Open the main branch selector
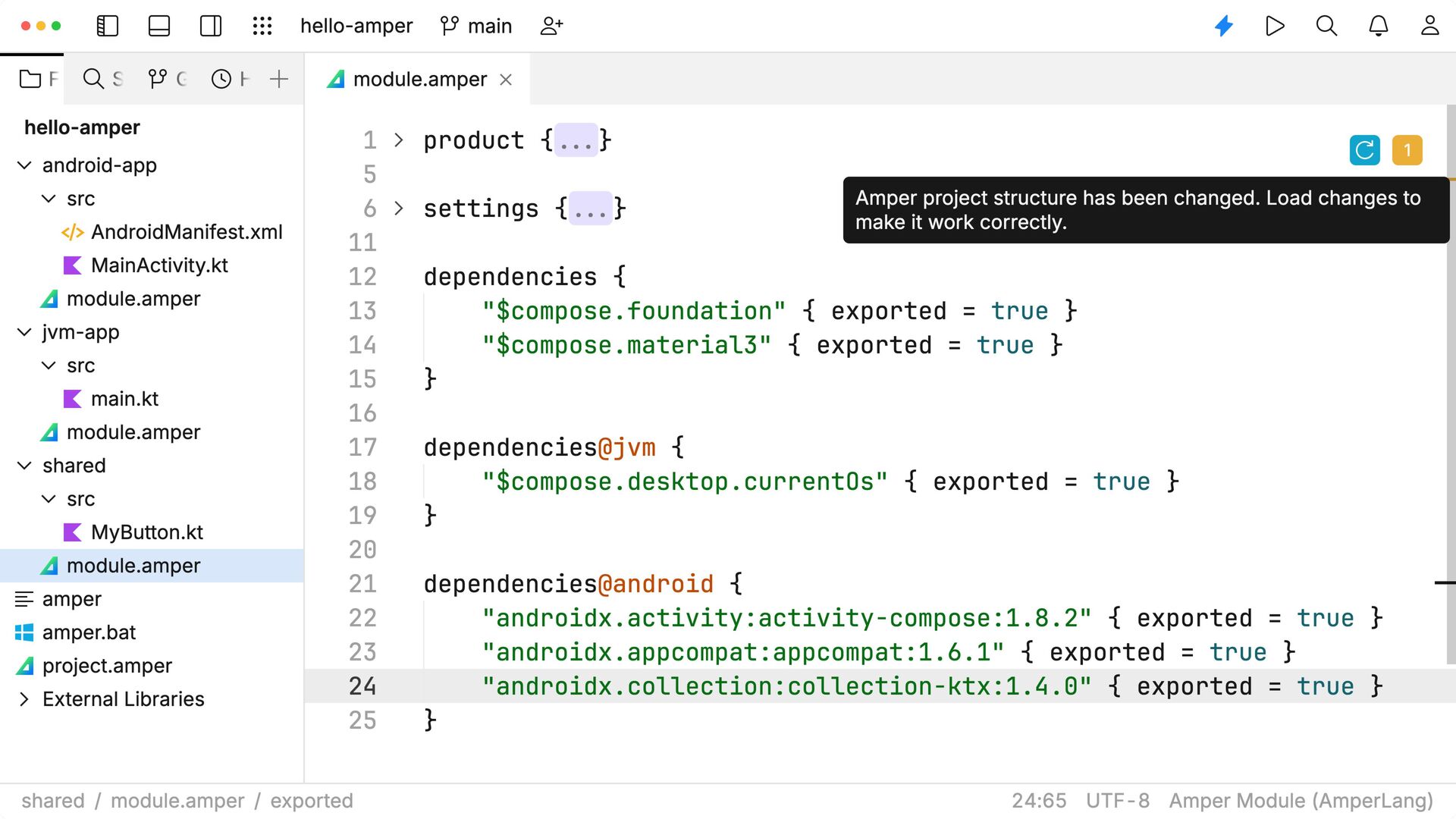Viewport: 1456px width, 819px height. 476,26
